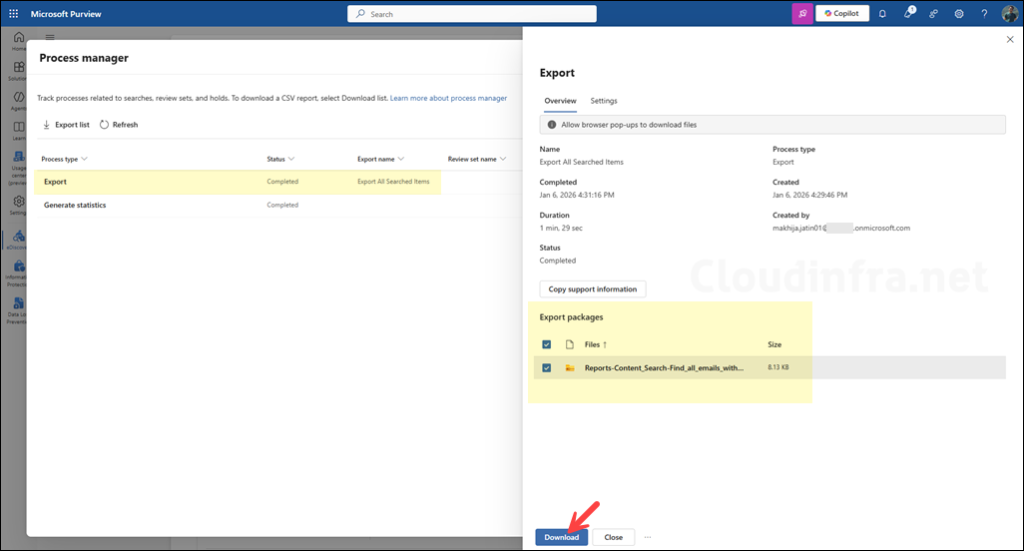
Task: Click Refresh in Process manager
Action: (119, 125)
